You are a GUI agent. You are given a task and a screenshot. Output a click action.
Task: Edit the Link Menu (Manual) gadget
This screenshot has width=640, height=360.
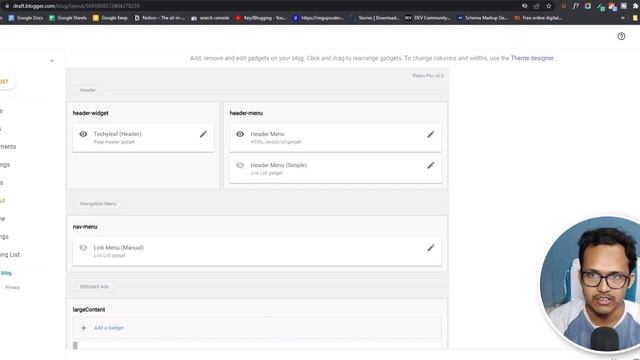[431, 248]
